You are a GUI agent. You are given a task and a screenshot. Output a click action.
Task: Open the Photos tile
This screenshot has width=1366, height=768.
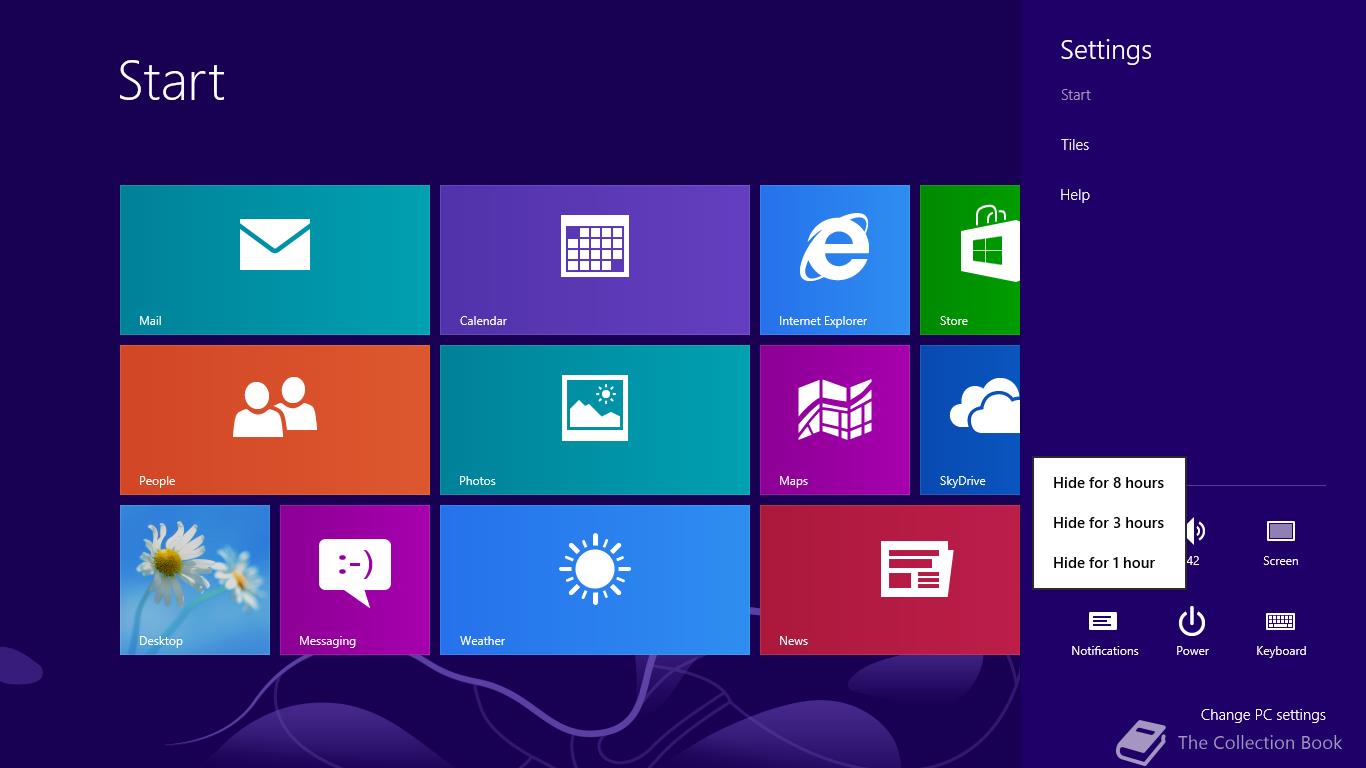pyautogui.click(x=595, y=420)
